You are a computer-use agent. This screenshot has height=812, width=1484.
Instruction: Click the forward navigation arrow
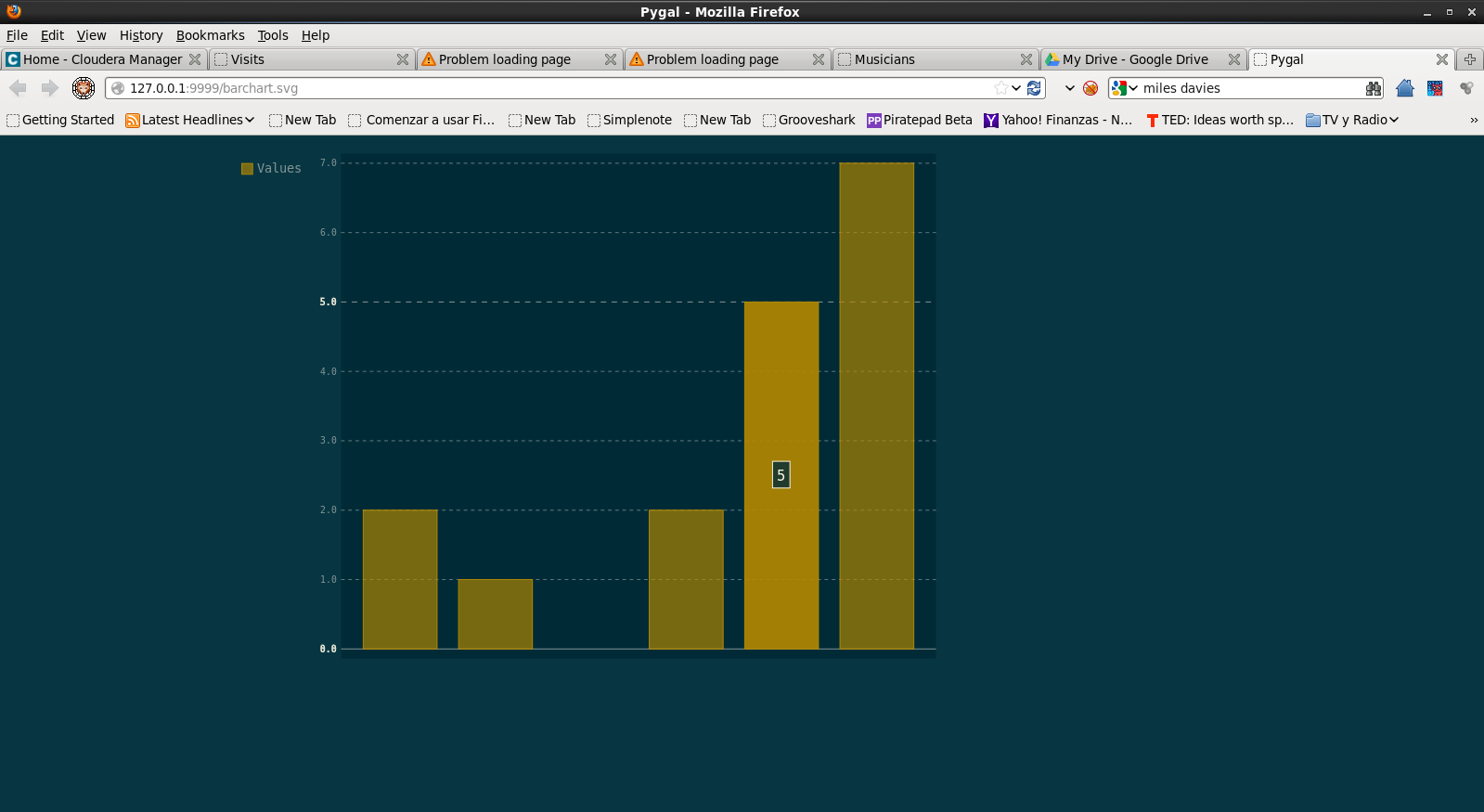click(x=49, y=88)
